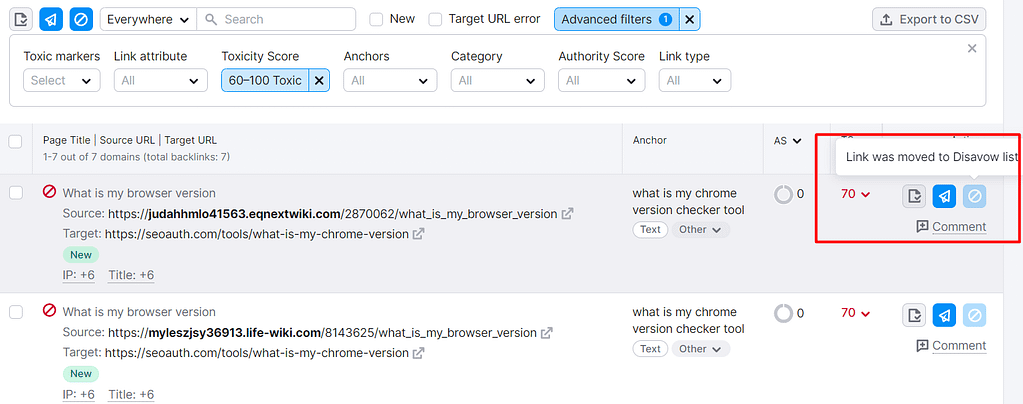The image size is (1023, 404).
Task: Open the Link type filter dropdown
Action: tap(695, 80)
